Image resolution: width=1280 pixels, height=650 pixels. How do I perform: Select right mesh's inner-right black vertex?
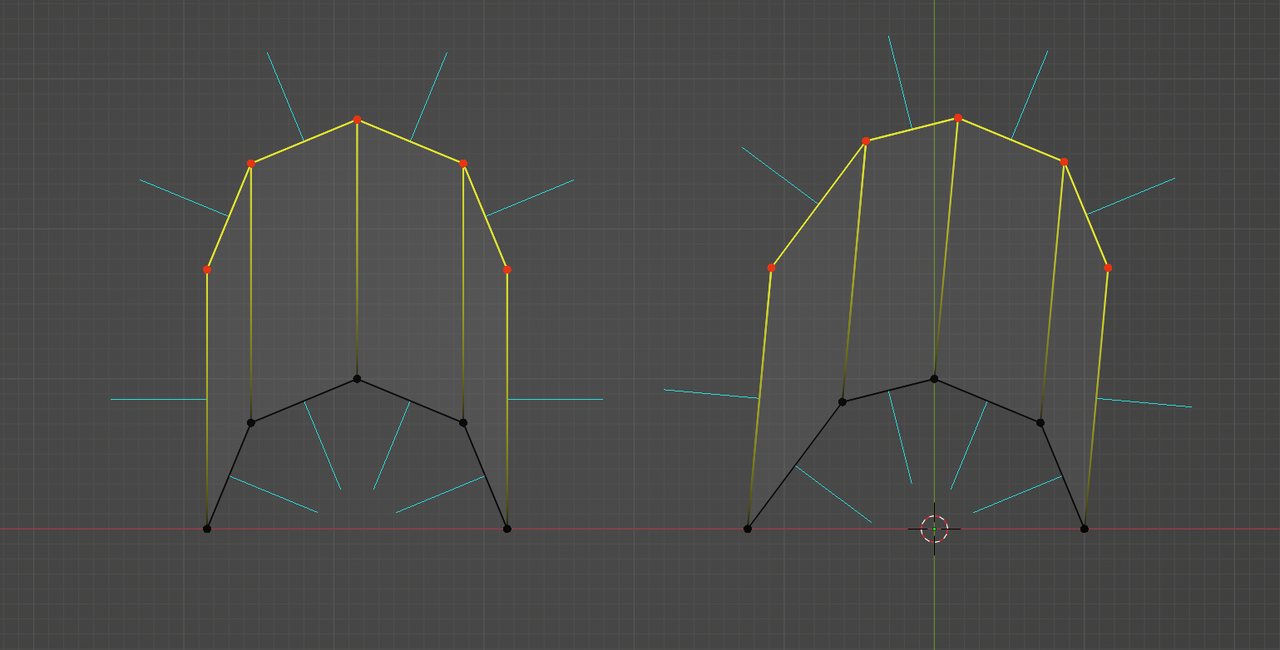(x=1040, y=423)
